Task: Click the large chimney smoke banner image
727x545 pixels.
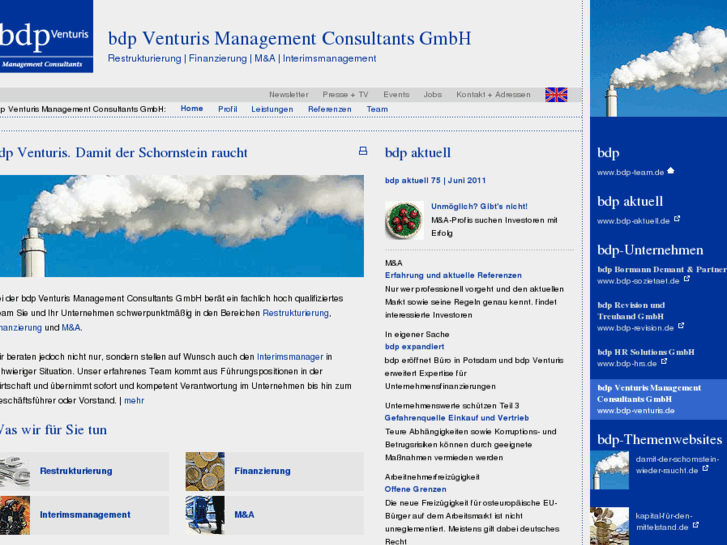Action: (182, 226)
